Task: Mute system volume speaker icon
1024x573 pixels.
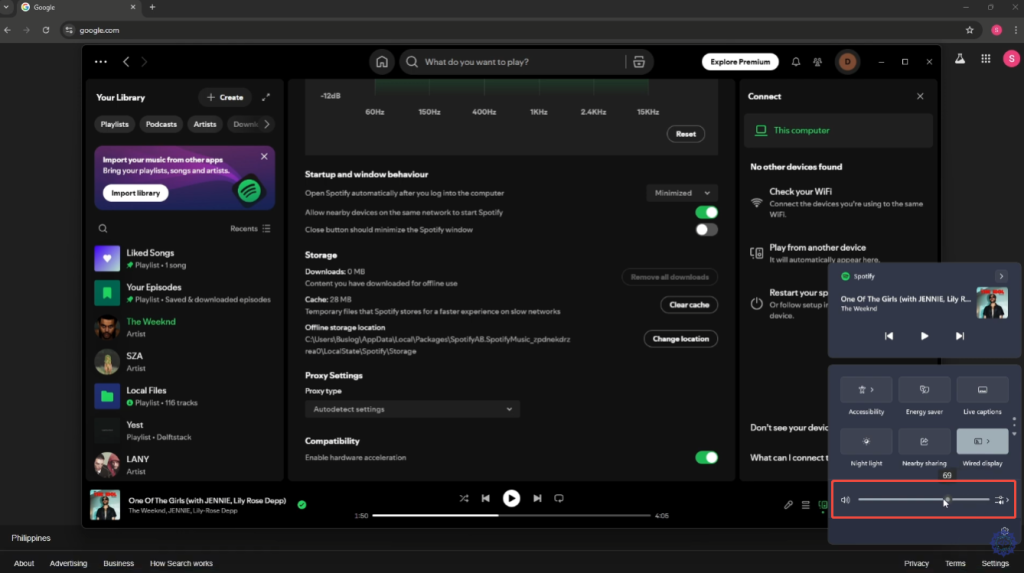Action: pos(846,500)
